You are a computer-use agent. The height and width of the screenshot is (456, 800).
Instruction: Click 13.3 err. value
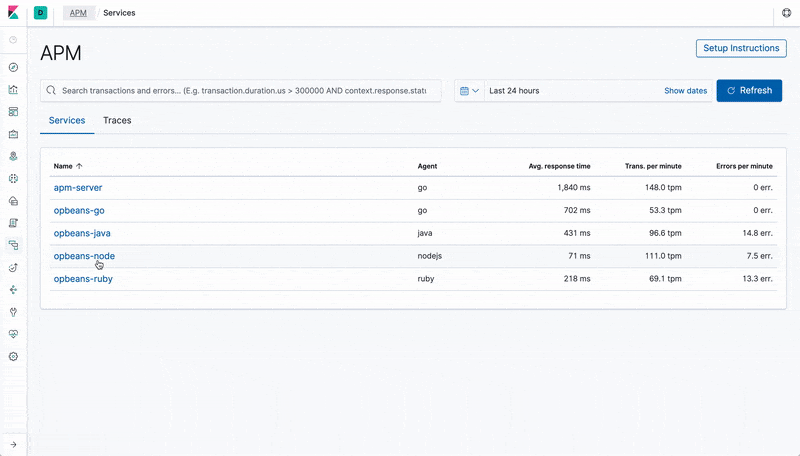pyautogui.click(x=758, y=279)
